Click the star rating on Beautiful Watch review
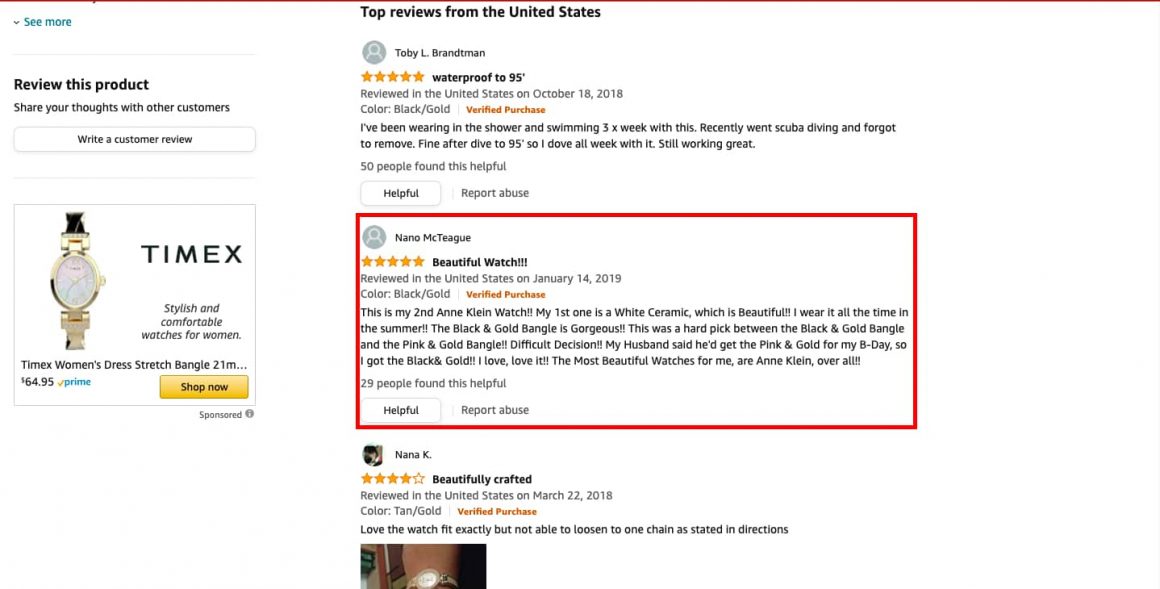Viewport: 1160px width, 589px height. (392, 261)
